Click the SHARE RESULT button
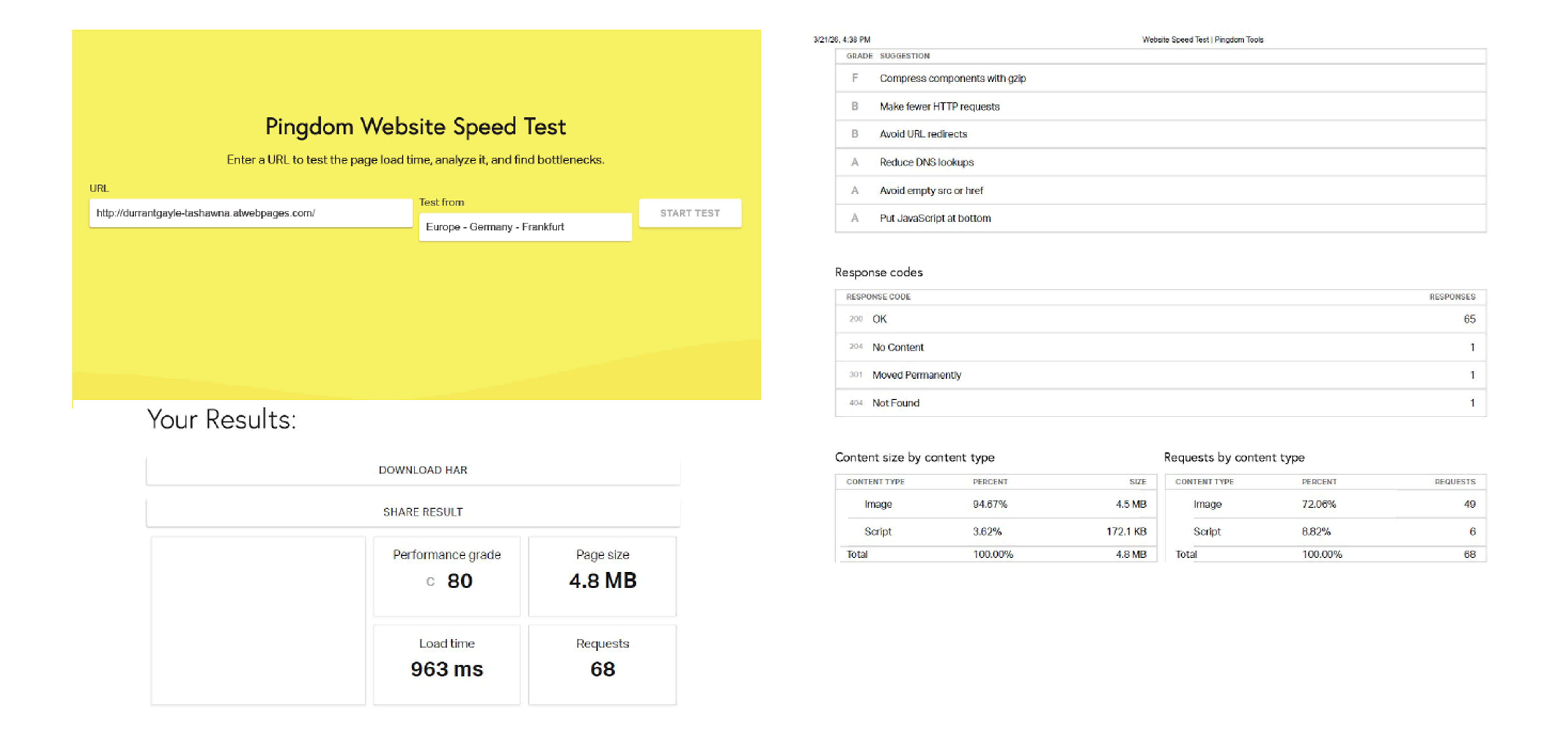 413,512
